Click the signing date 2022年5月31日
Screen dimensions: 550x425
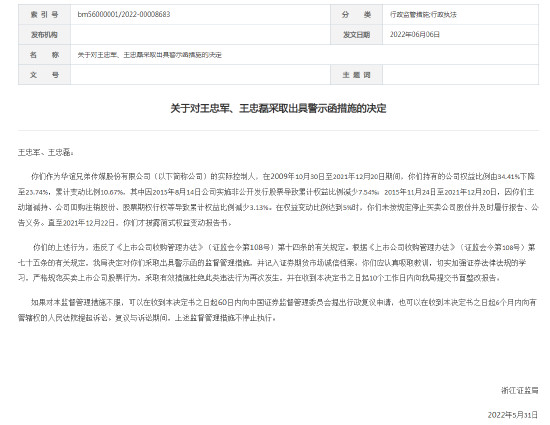(513, 415)
